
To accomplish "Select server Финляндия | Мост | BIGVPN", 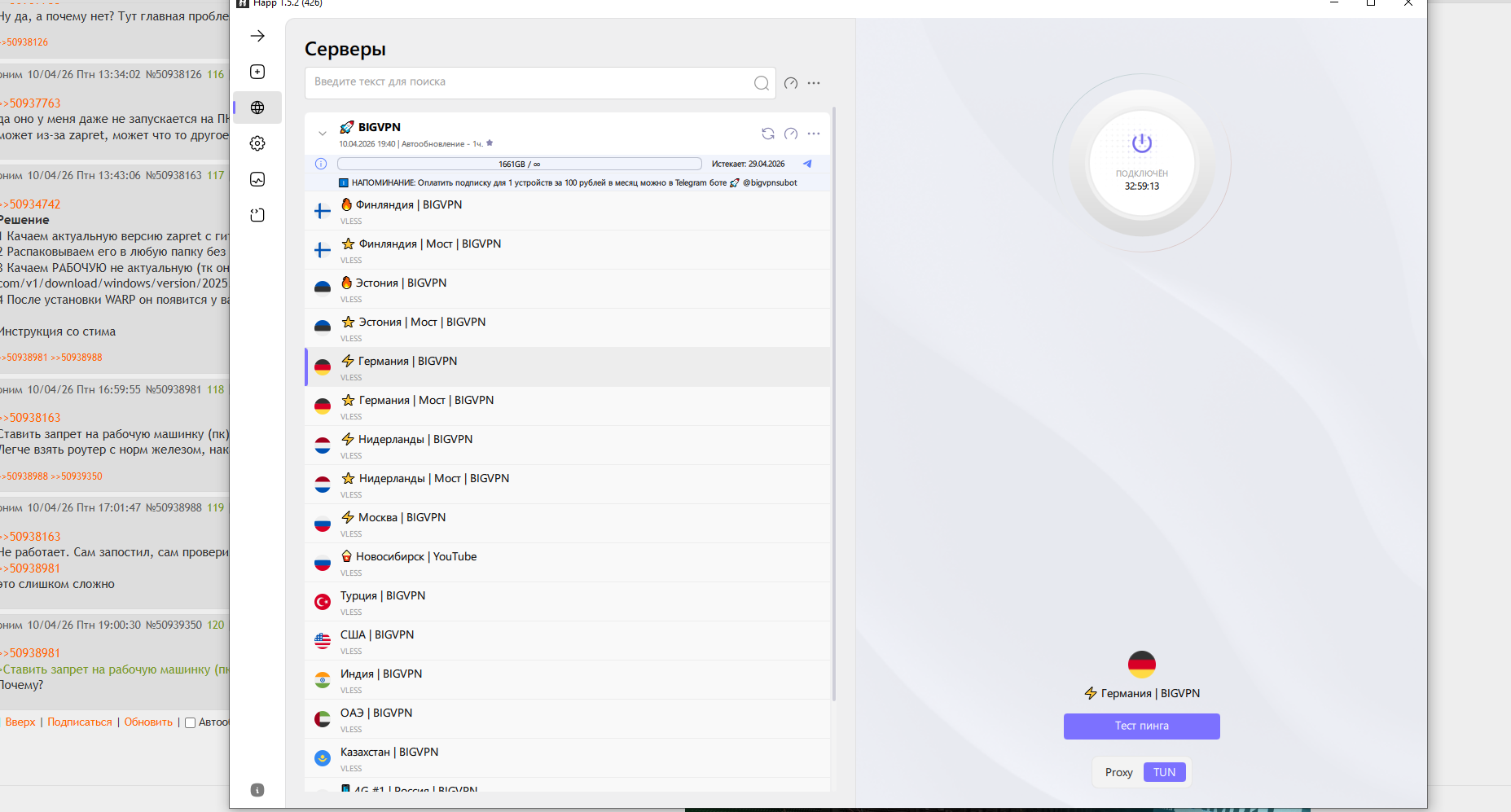I will tap(568, 250).
